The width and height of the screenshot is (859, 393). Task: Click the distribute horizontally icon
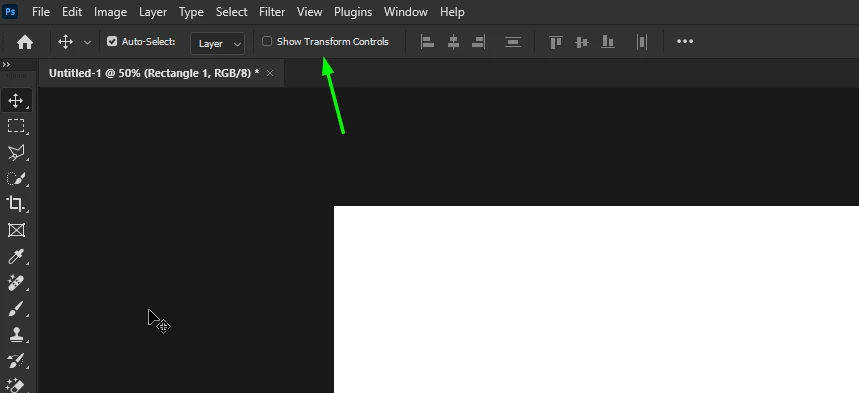point(642,42)
